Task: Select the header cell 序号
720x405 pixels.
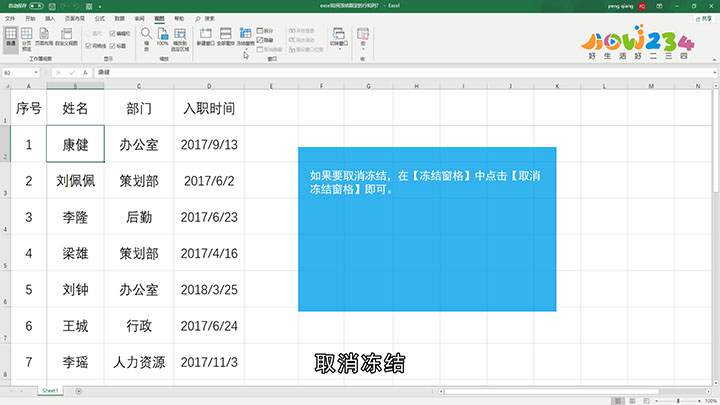Action: (28, 108)
